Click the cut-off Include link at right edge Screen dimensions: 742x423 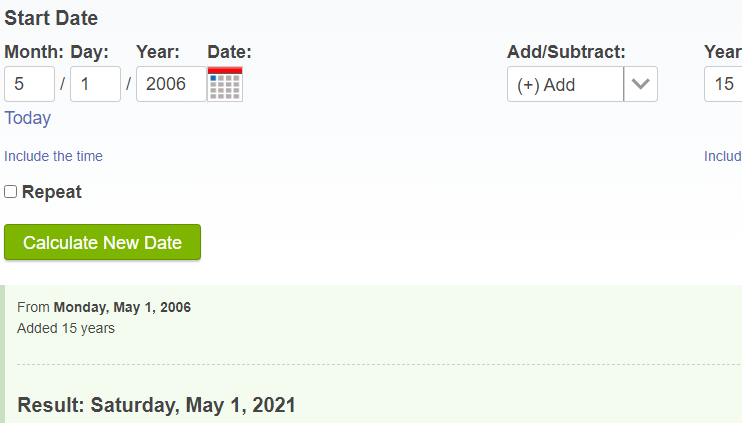[723, 156]
